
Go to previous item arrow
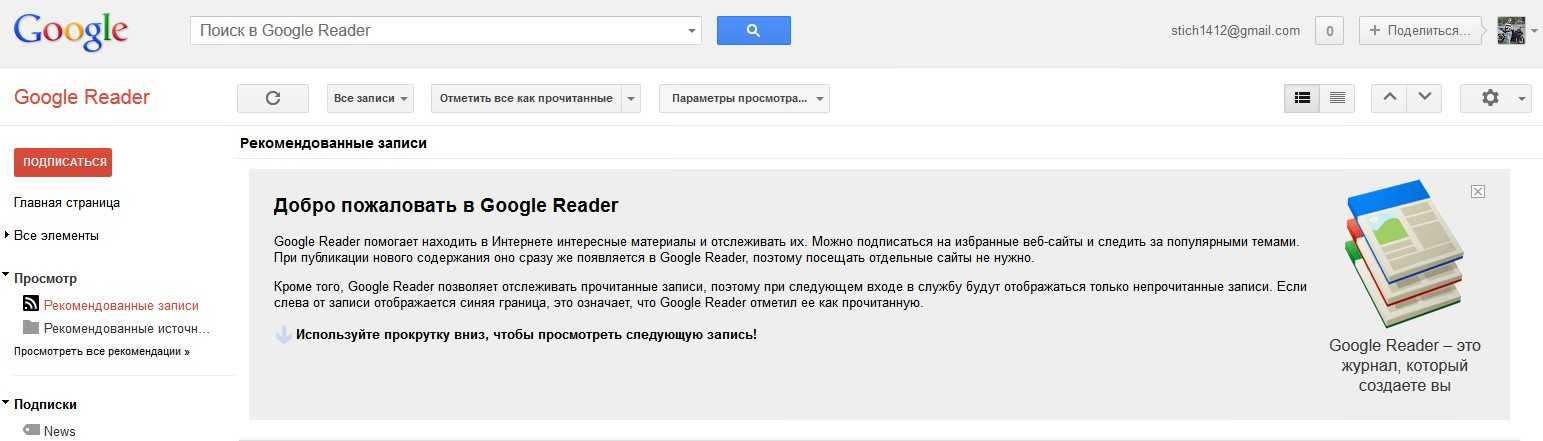pos(1389,98)
